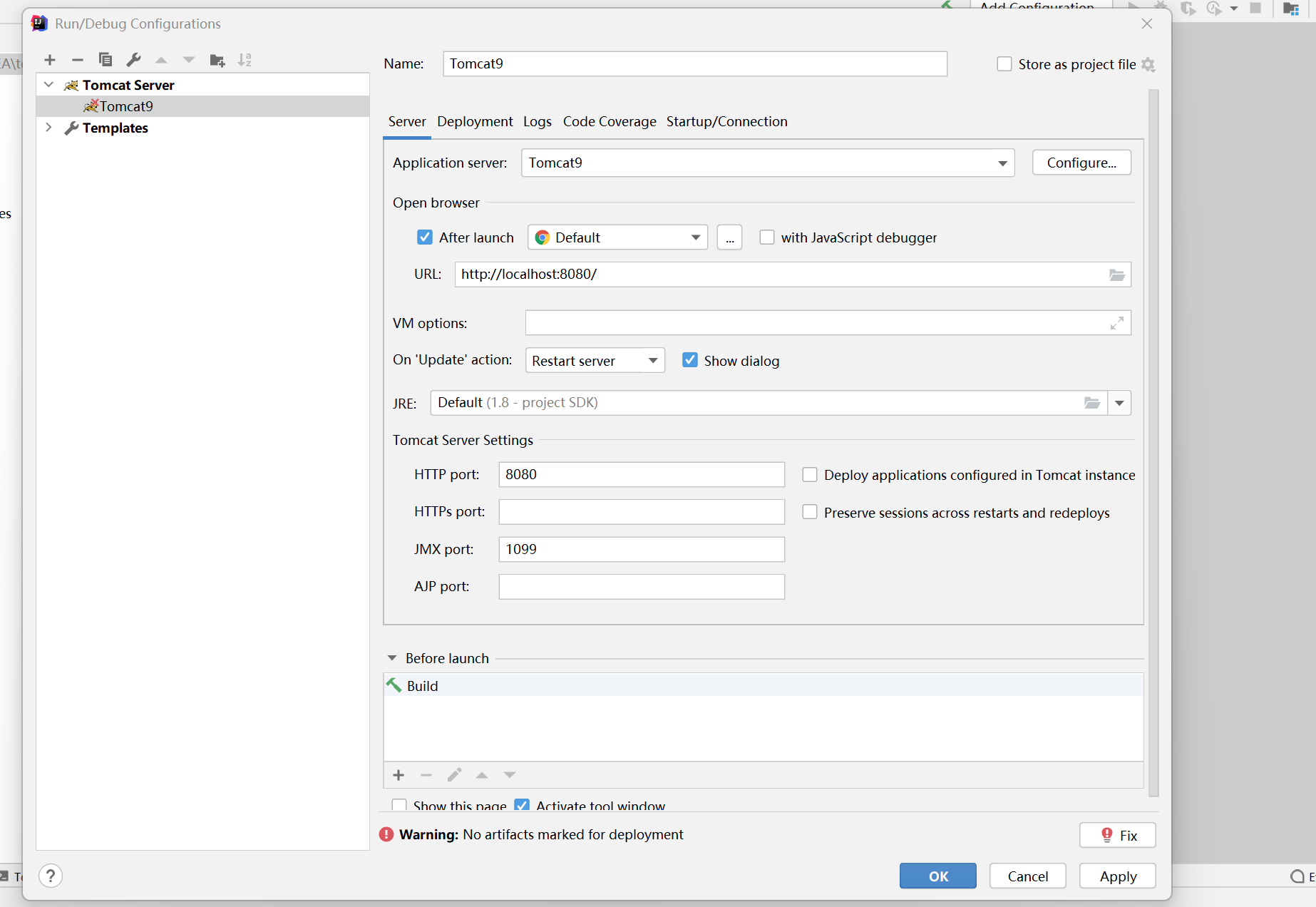Open the JRE dropdown arrow
This screenshot has width=1316, height=907.
1119,403
